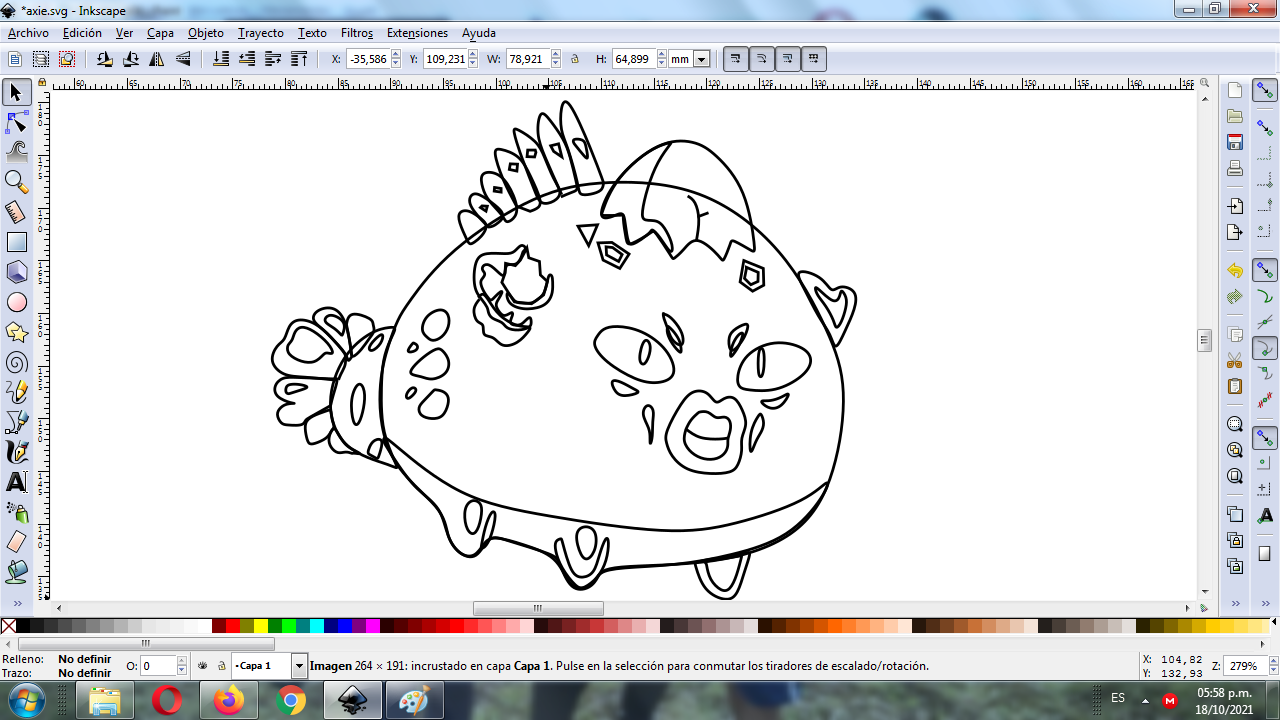The width and height of the screenshot is (1280, 720).
Task: Open the Archivo menu
Action: (28, 33)
